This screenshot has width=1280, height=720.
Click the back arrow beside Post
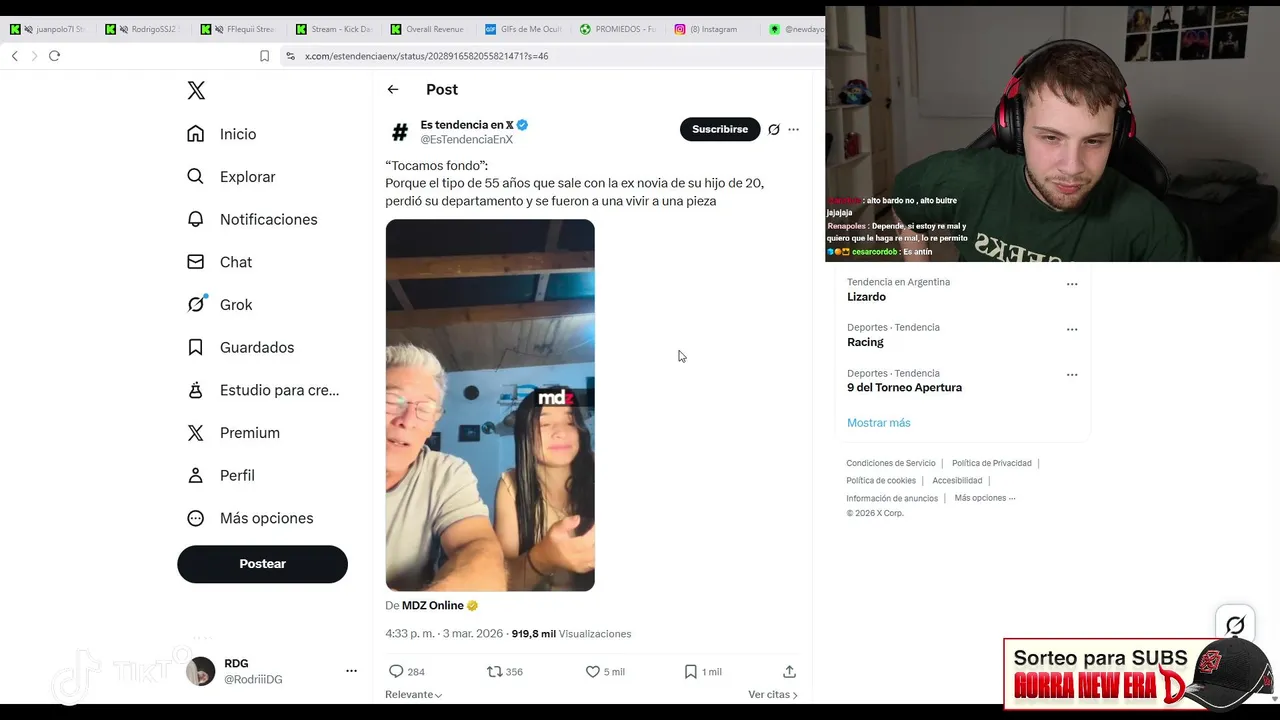[393, 90]
